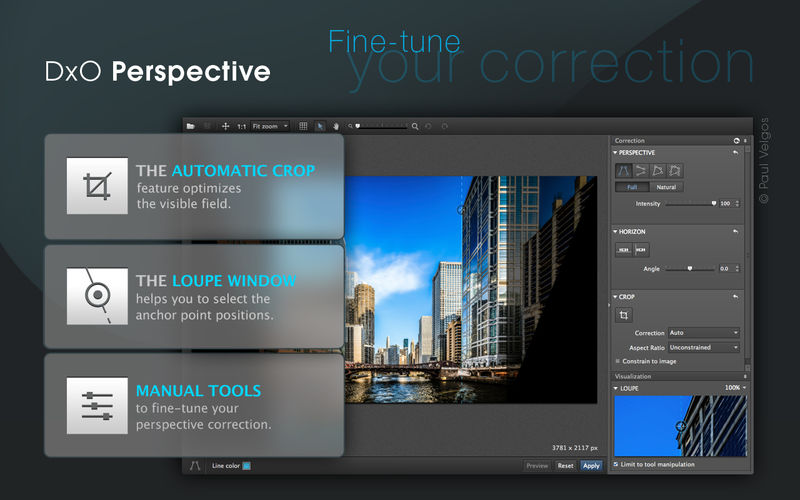800x500 pixels.
Task: Click the four-arrow fit-to-screen icon
Action: pyautogui.click(x=226, y=126)
